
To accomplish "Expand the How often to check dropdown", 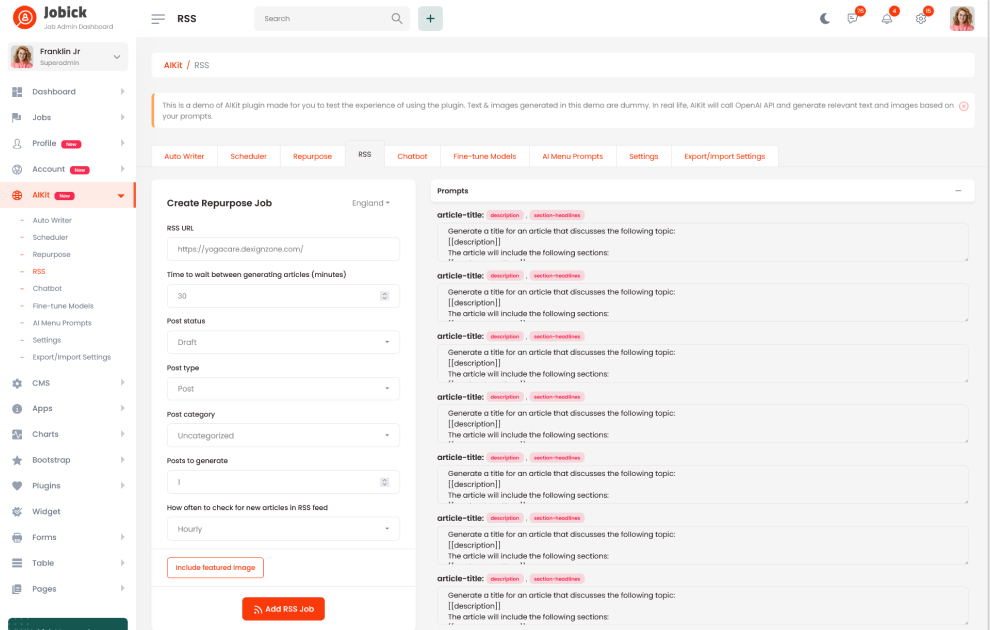I will pos(283,529).
